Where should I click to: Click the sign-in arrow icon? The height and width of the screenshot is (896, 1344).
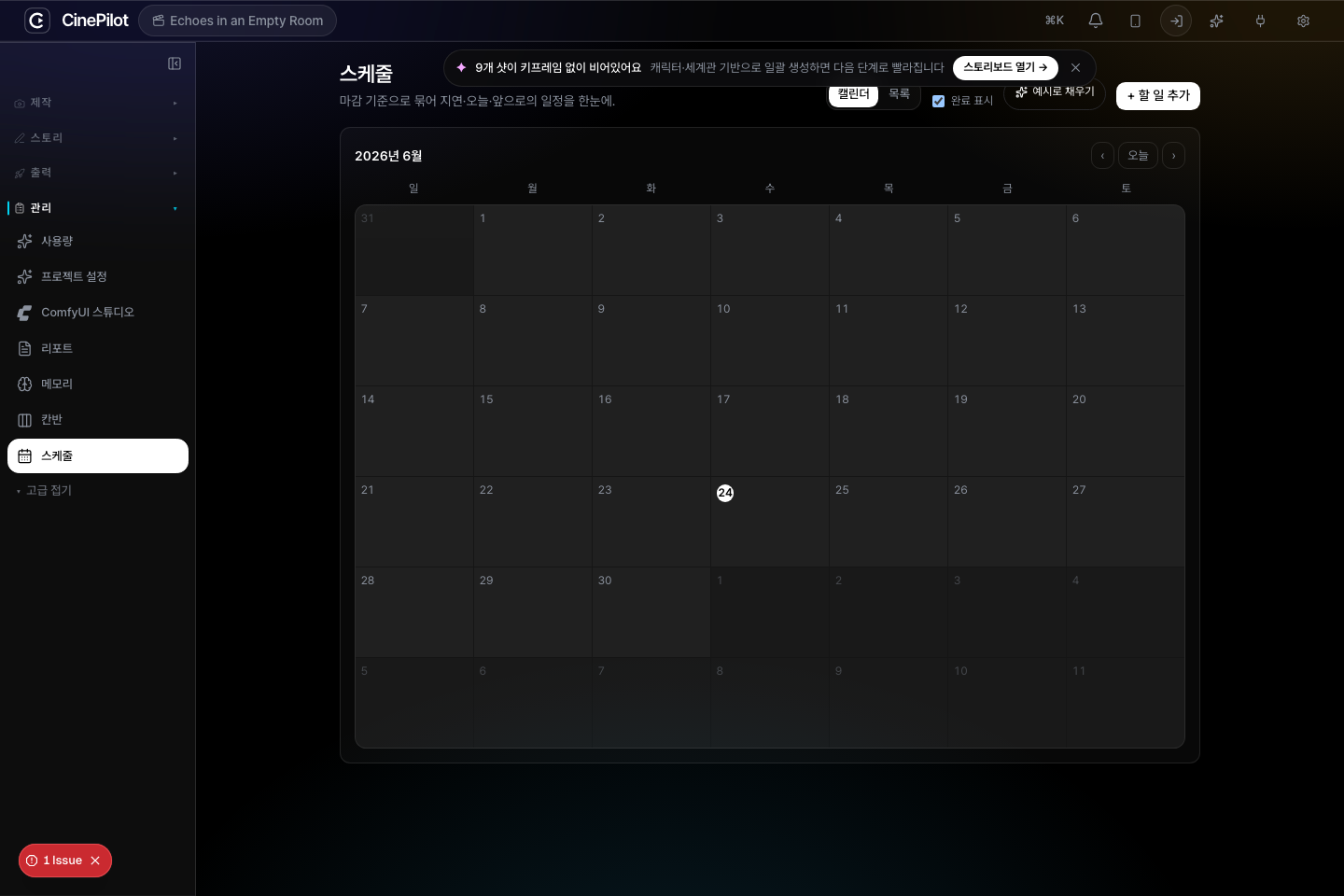pyautogui.click(x=1176, y=21)
